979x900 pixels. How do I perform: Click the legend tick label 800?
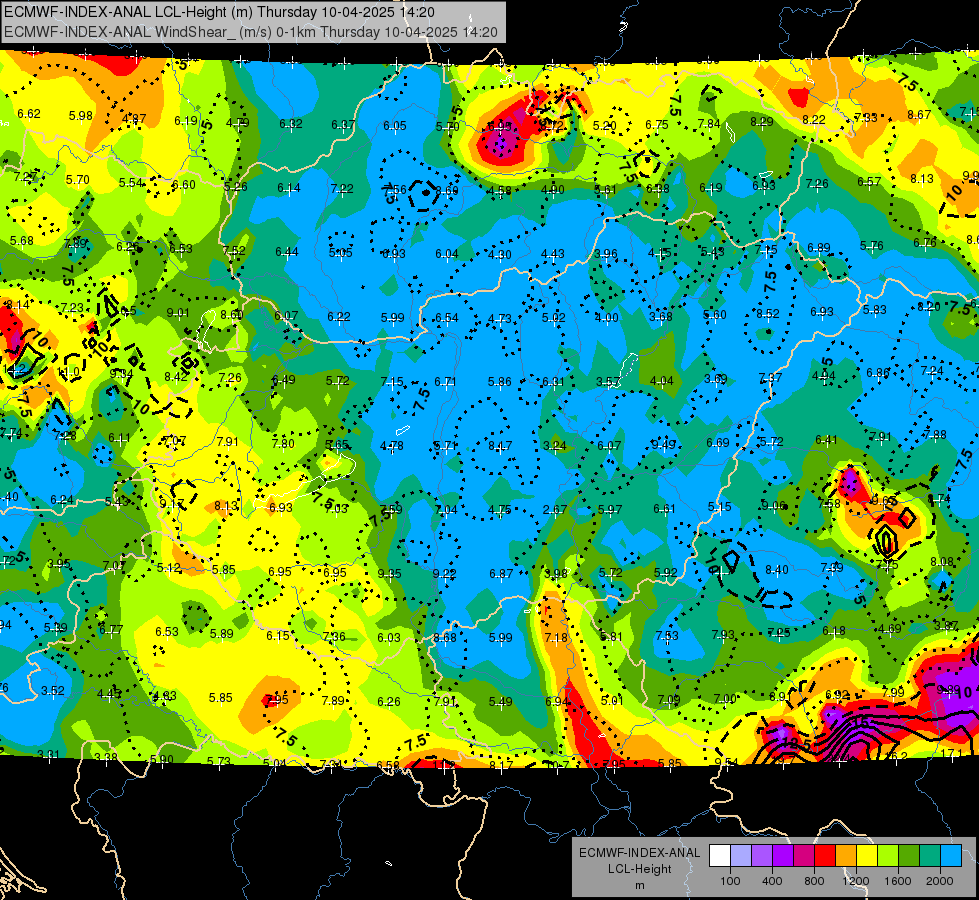pos(814,881)
